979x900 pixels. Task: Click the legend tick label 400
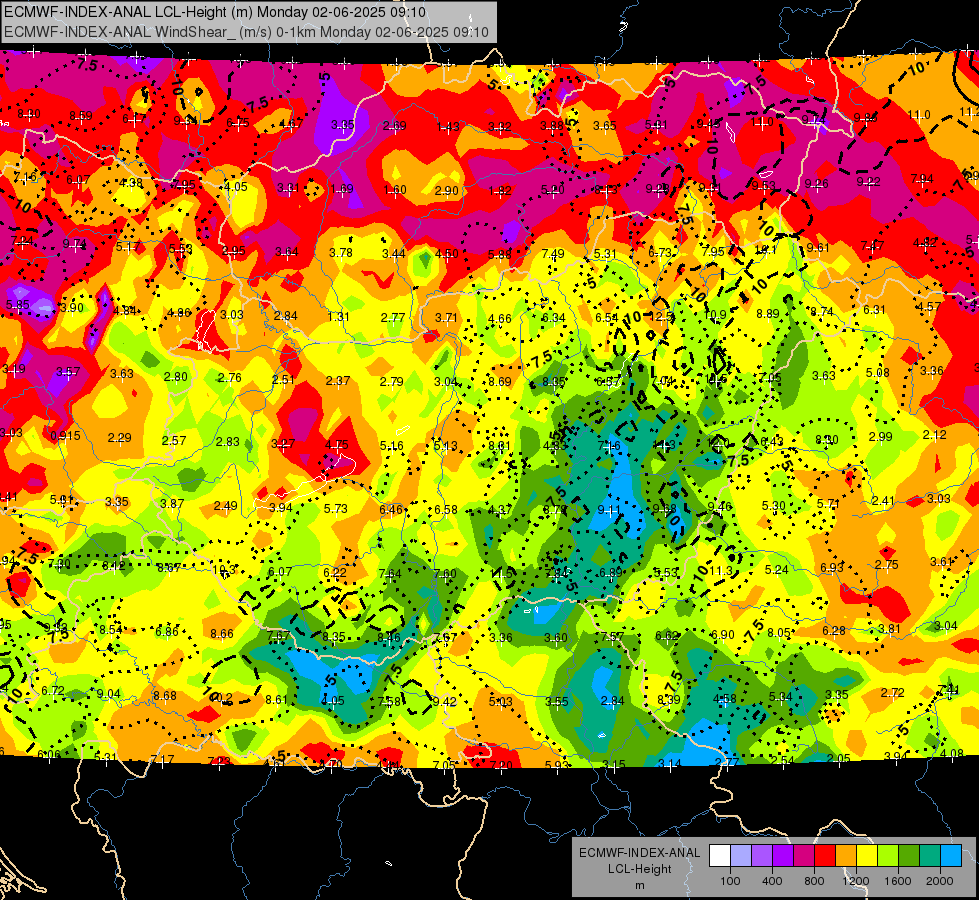[772, 881]
